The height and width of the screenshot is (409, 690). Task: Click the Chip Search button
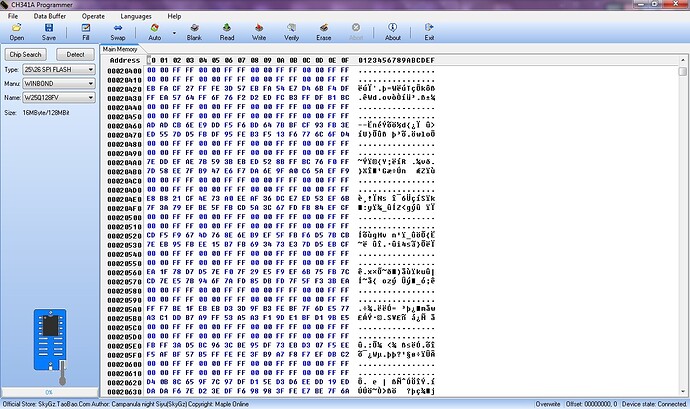pyautogui.click(x=26, y=53)
